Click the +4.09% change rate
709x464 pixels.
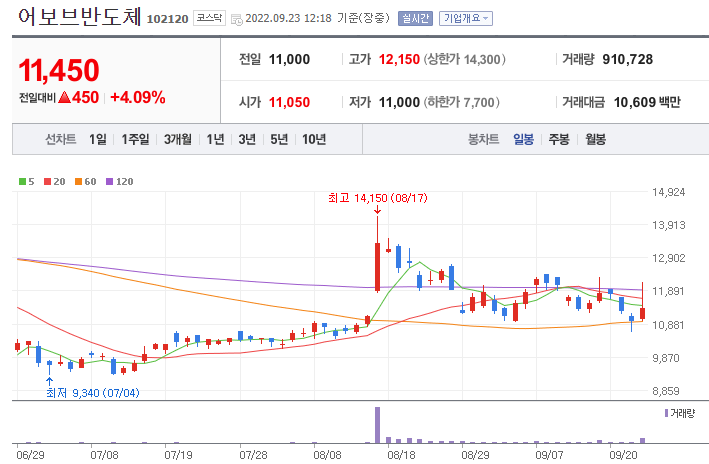[138, 97]
